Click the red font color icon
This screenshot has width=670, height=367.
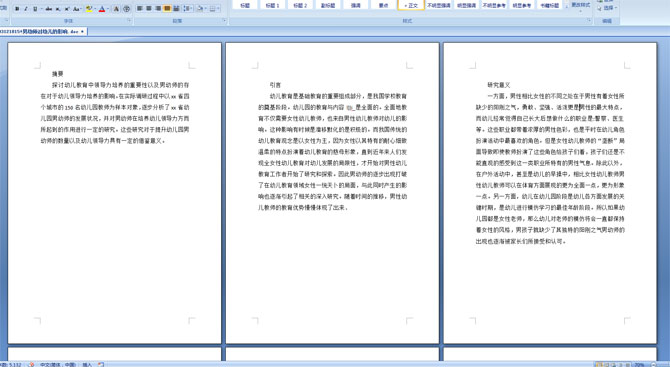coord(102,9)
